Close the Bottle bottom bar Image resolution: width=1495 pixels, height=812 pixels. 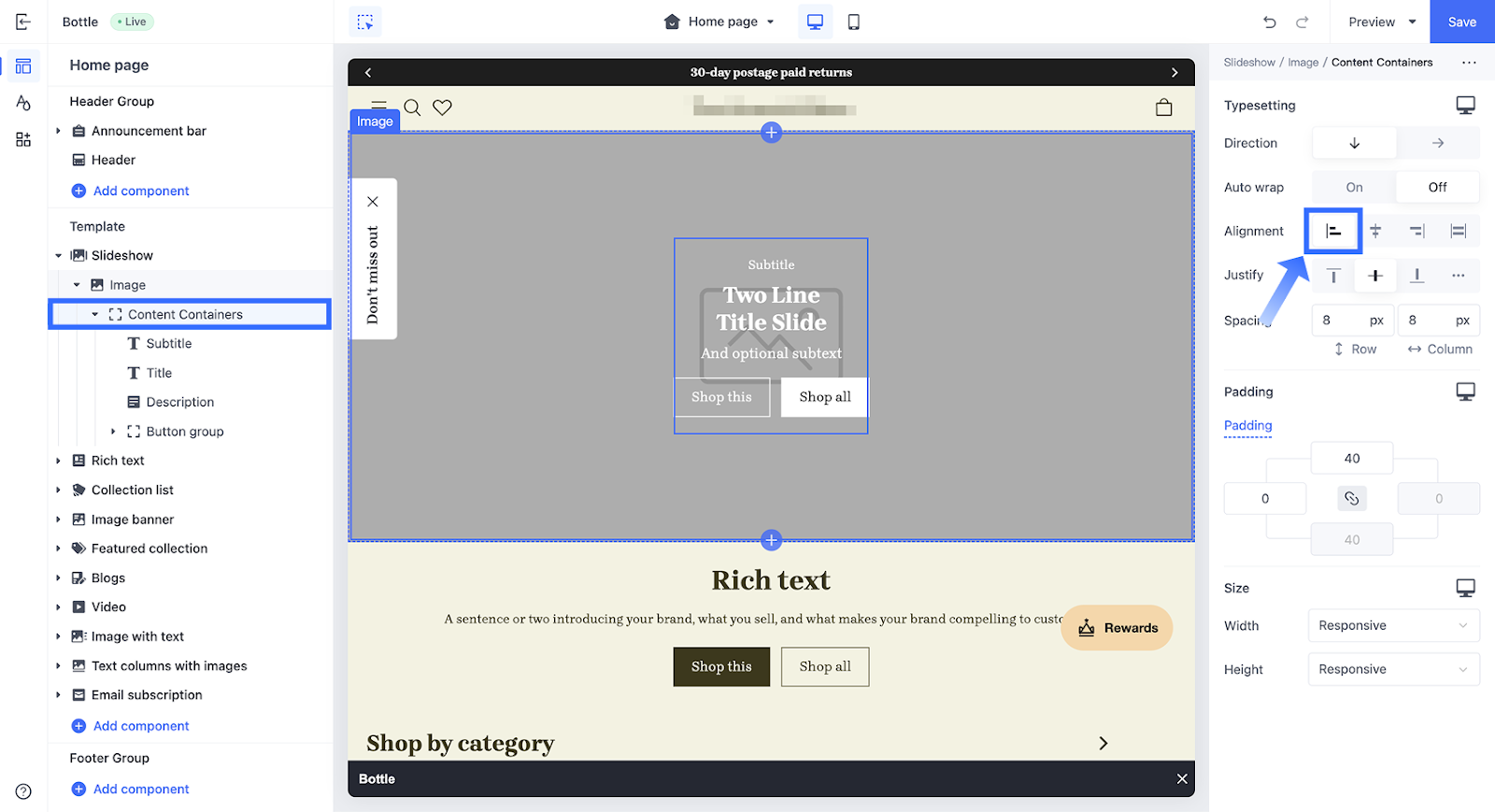[x=1182, y=778]
